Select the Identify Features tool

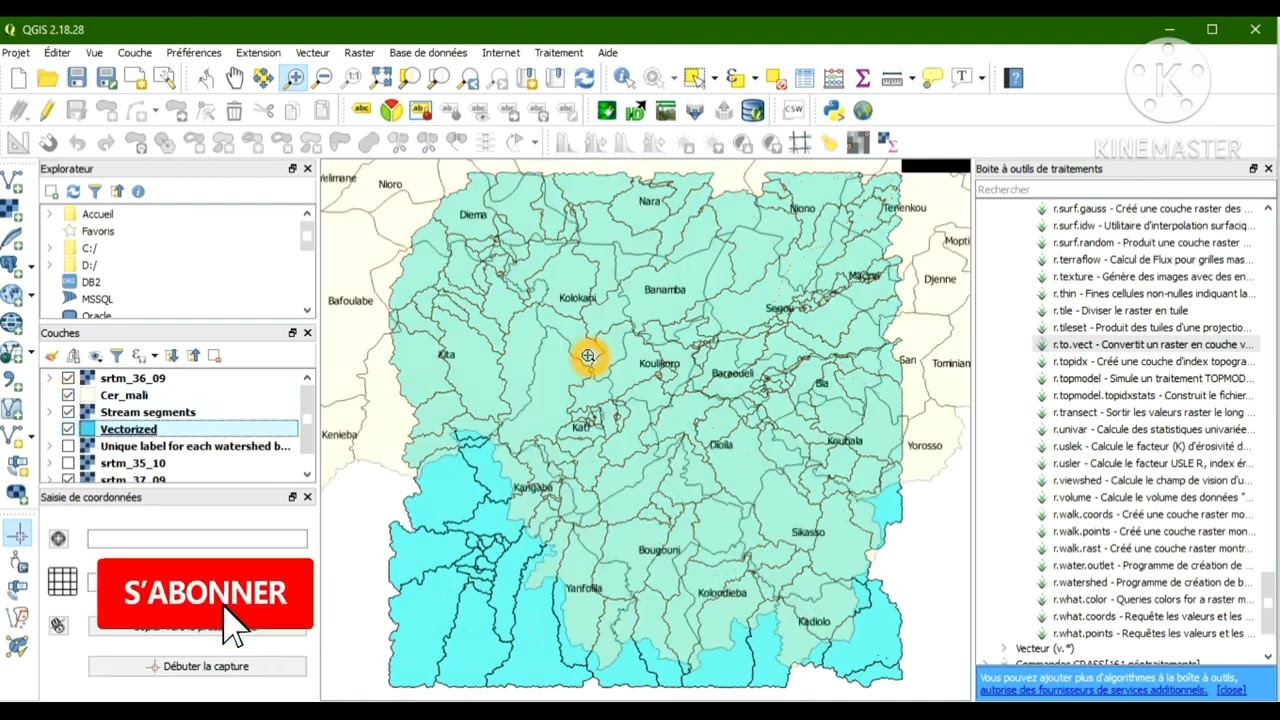pos(624,78)
